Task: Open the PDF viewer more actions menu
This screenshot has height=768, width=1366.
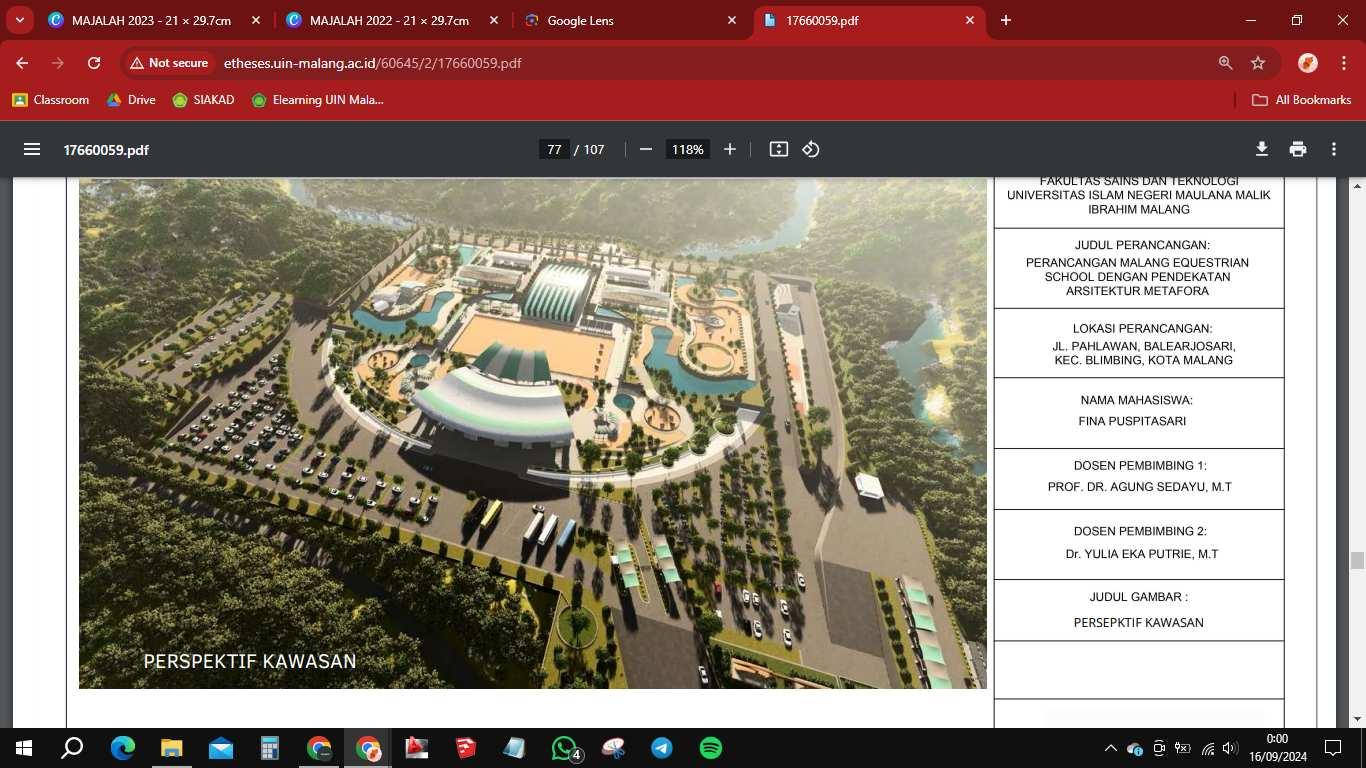Action: pos(1334,149)
